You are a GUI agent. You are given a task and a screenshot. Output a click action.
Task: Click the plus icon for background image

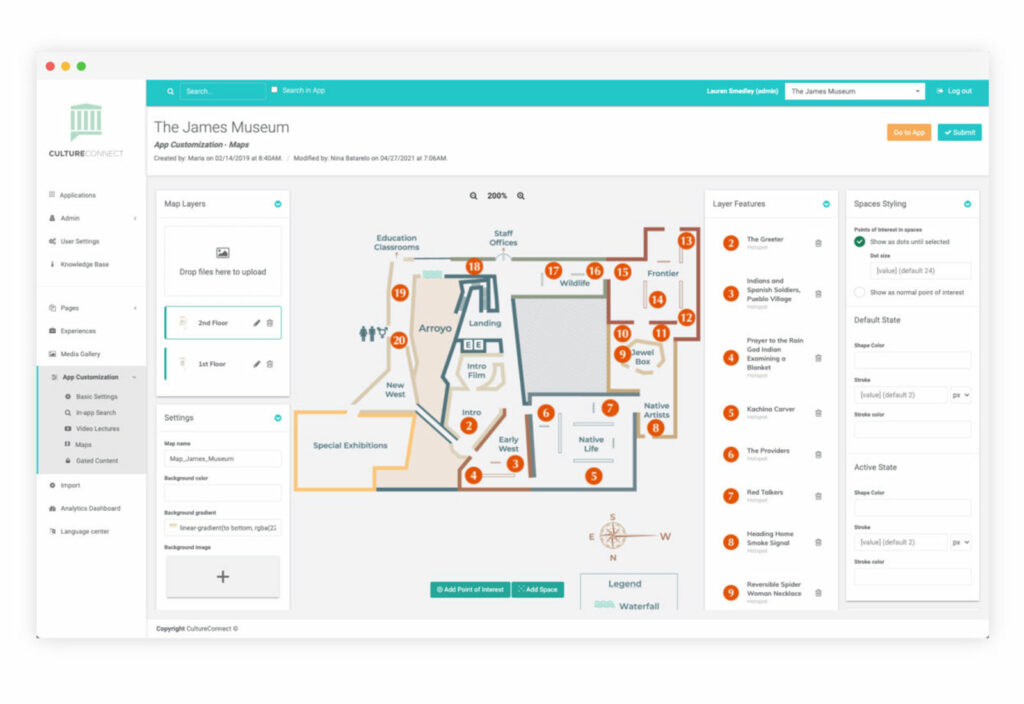point(223,577)
